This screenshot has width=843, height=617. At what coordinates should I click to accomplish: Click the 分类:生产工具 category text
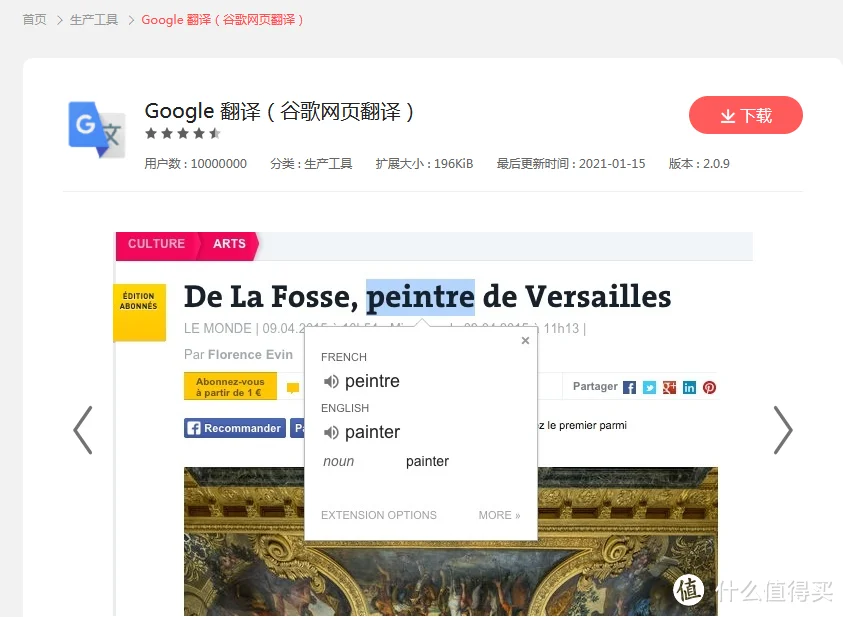coord(311,163)
